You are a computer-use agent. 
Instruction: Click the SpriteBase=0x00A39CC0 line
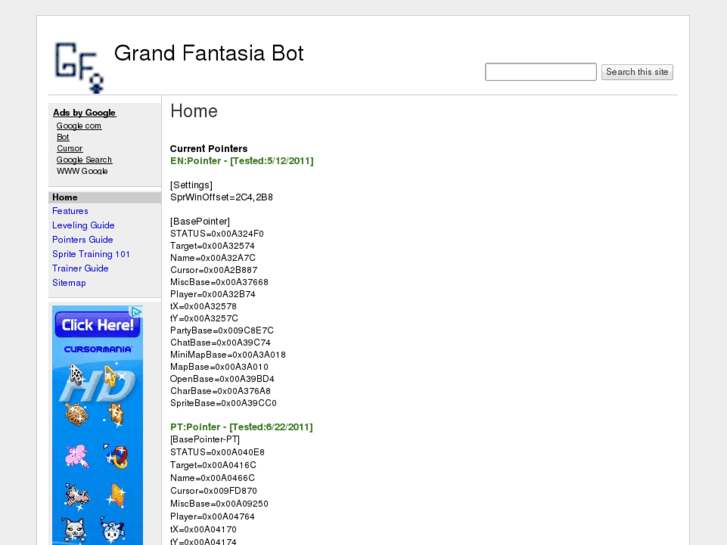click(x=223, y=403)
